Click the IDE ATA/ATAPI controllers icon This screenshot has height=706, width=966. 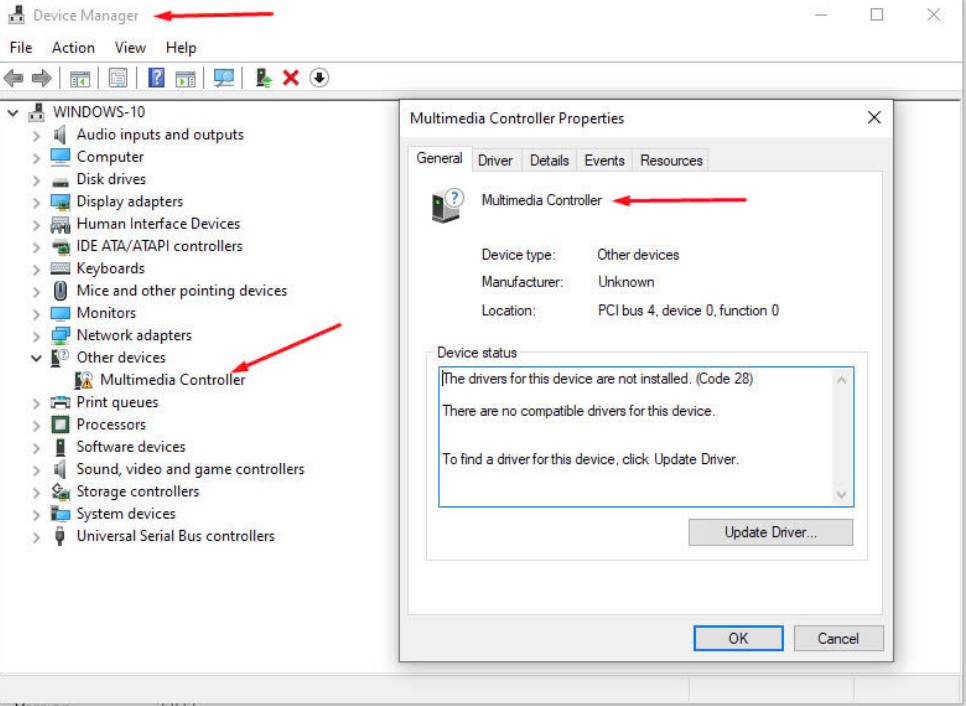pos(60,246)
